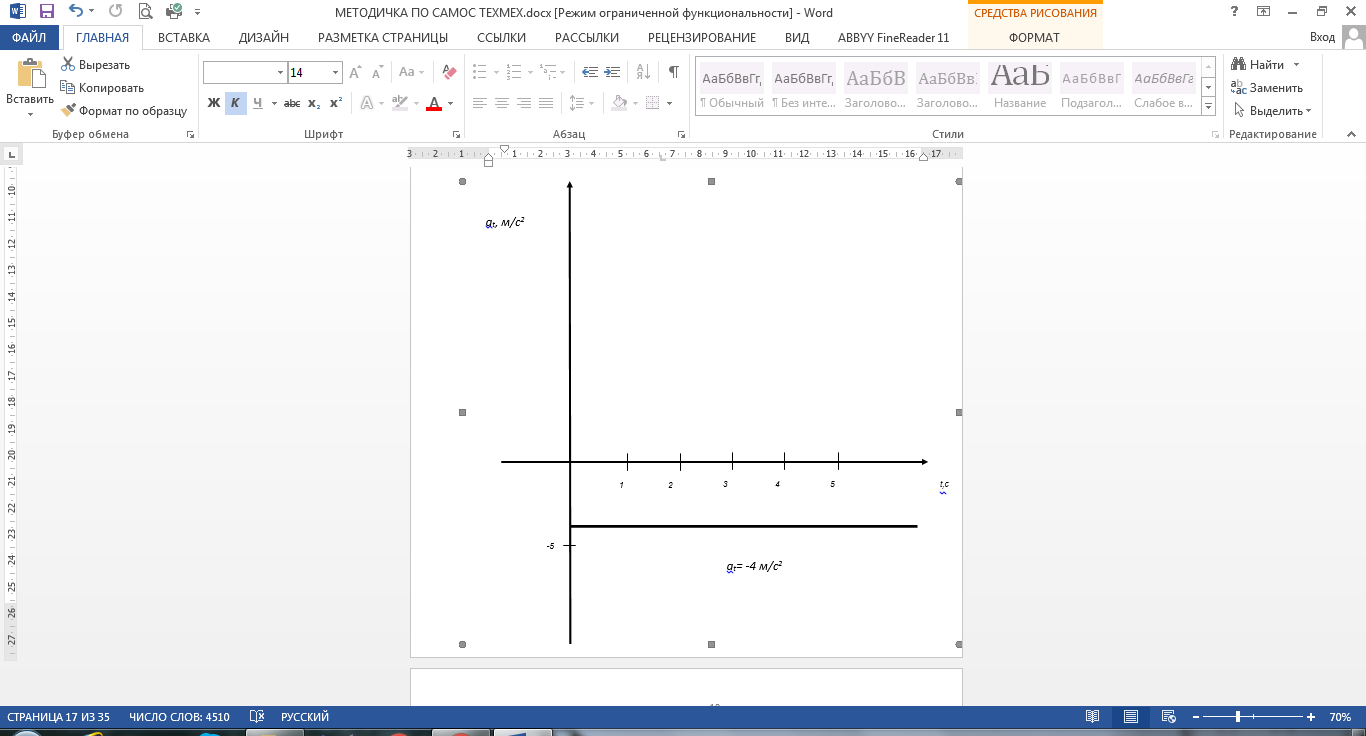The height and width of the screenshot is (736, 1366).
Task: Apply superscript x² formatting
Action: (336, 103)
